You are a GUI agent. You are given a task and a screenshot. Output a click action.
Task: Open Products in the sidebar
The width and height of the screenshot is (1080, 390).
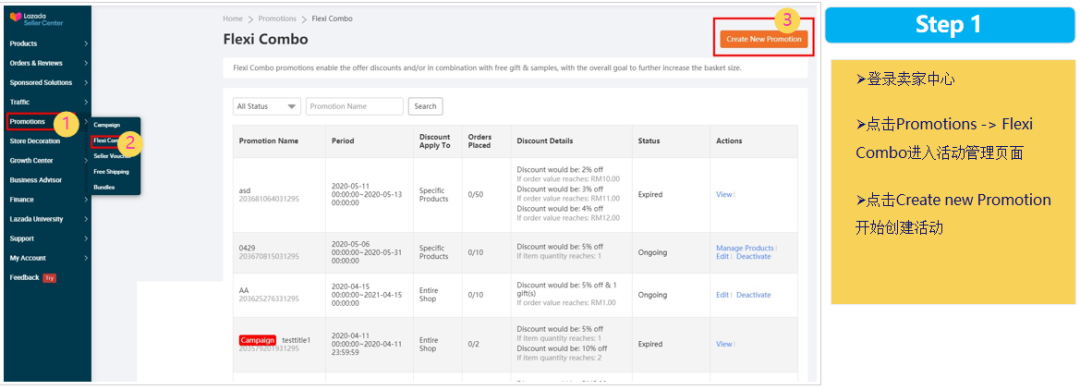[x=23, y=43]
